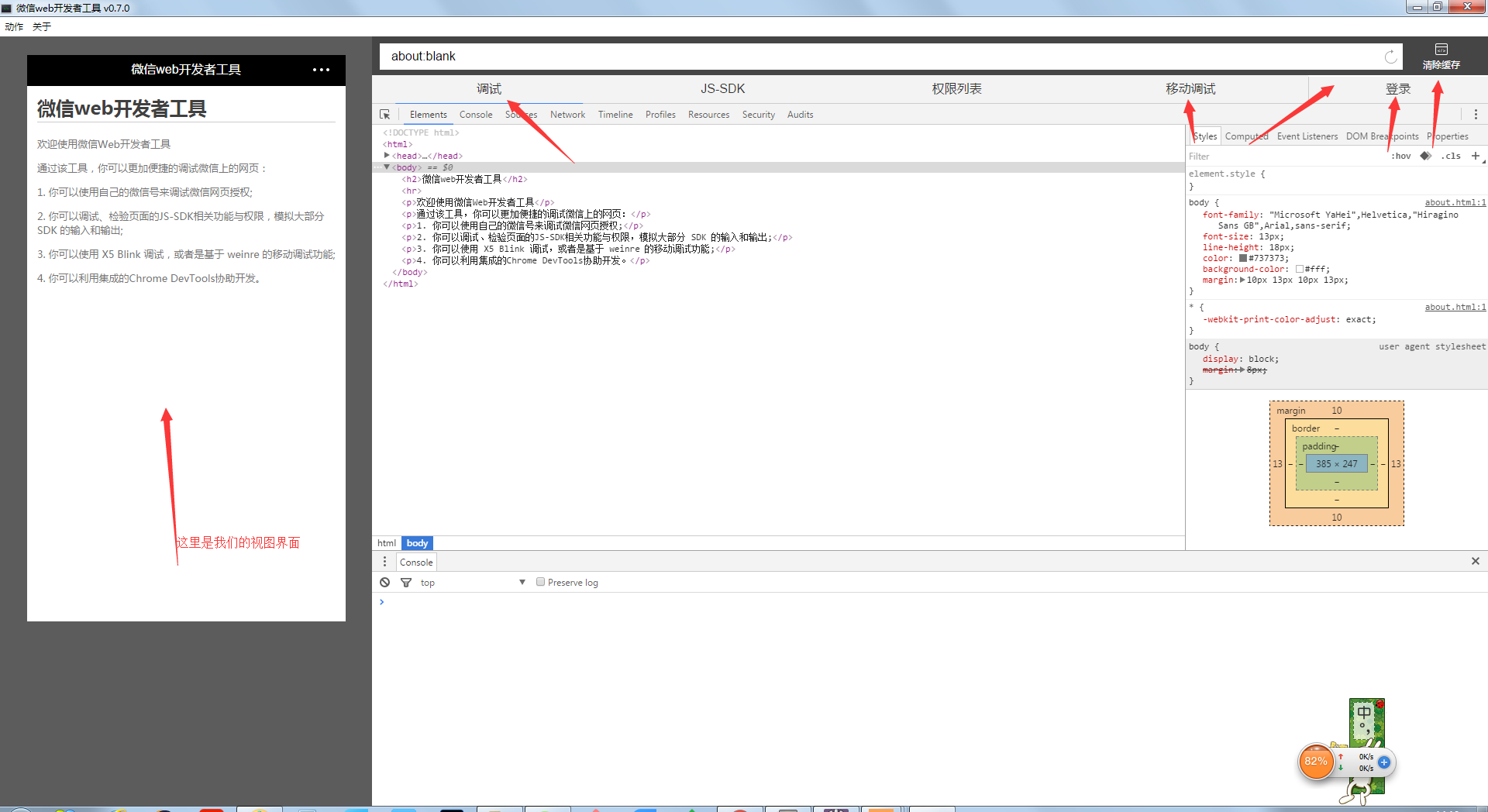The width and height of the screenshot is (1488, 812).
Task: Open the 移动调试 tab
Action: pos(1191,89)
